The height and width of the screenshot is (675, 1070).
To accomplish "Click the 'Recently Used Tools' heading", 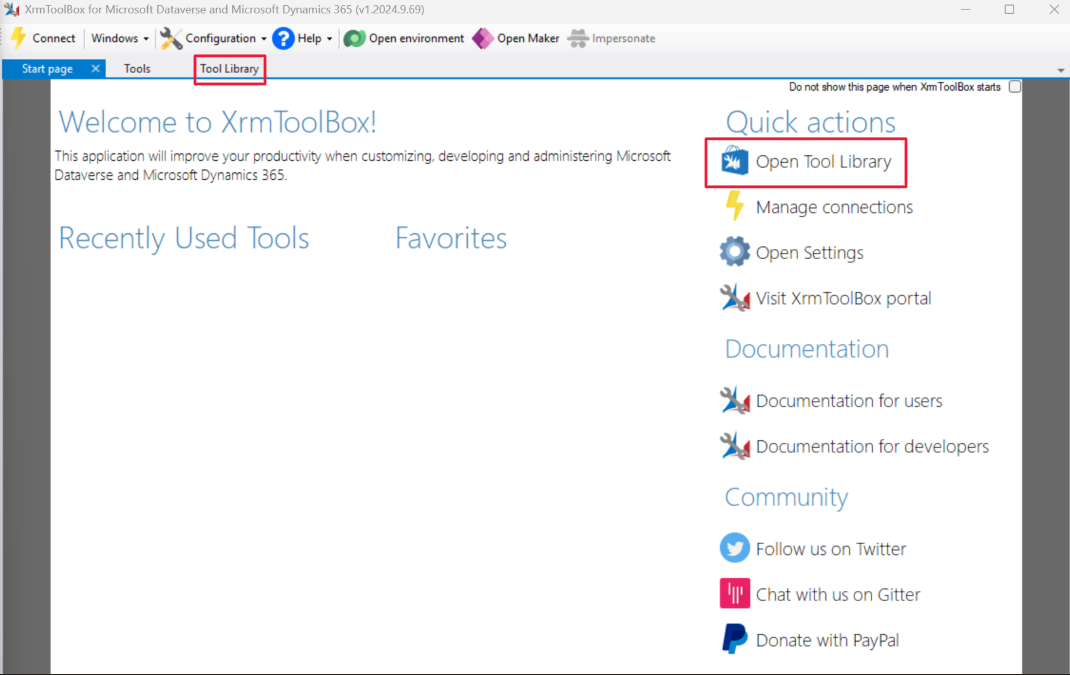I will point(184,238).
